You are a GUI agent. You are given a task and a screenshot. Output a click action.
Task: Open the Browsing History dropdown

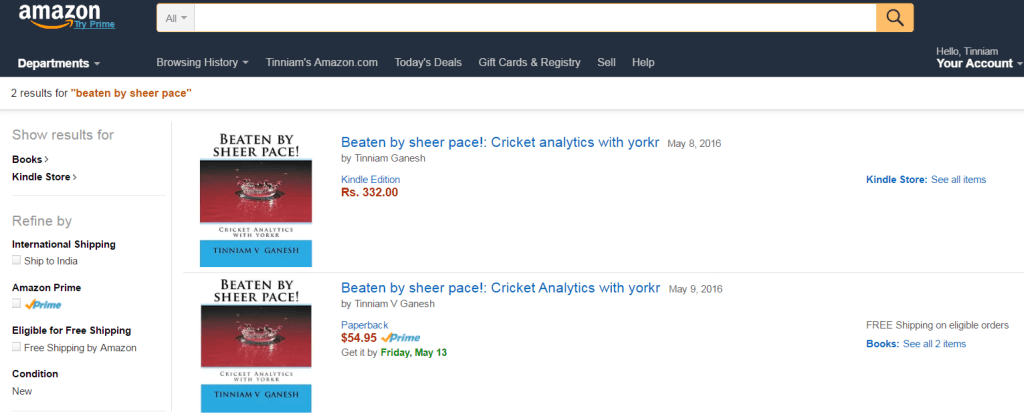202,62
